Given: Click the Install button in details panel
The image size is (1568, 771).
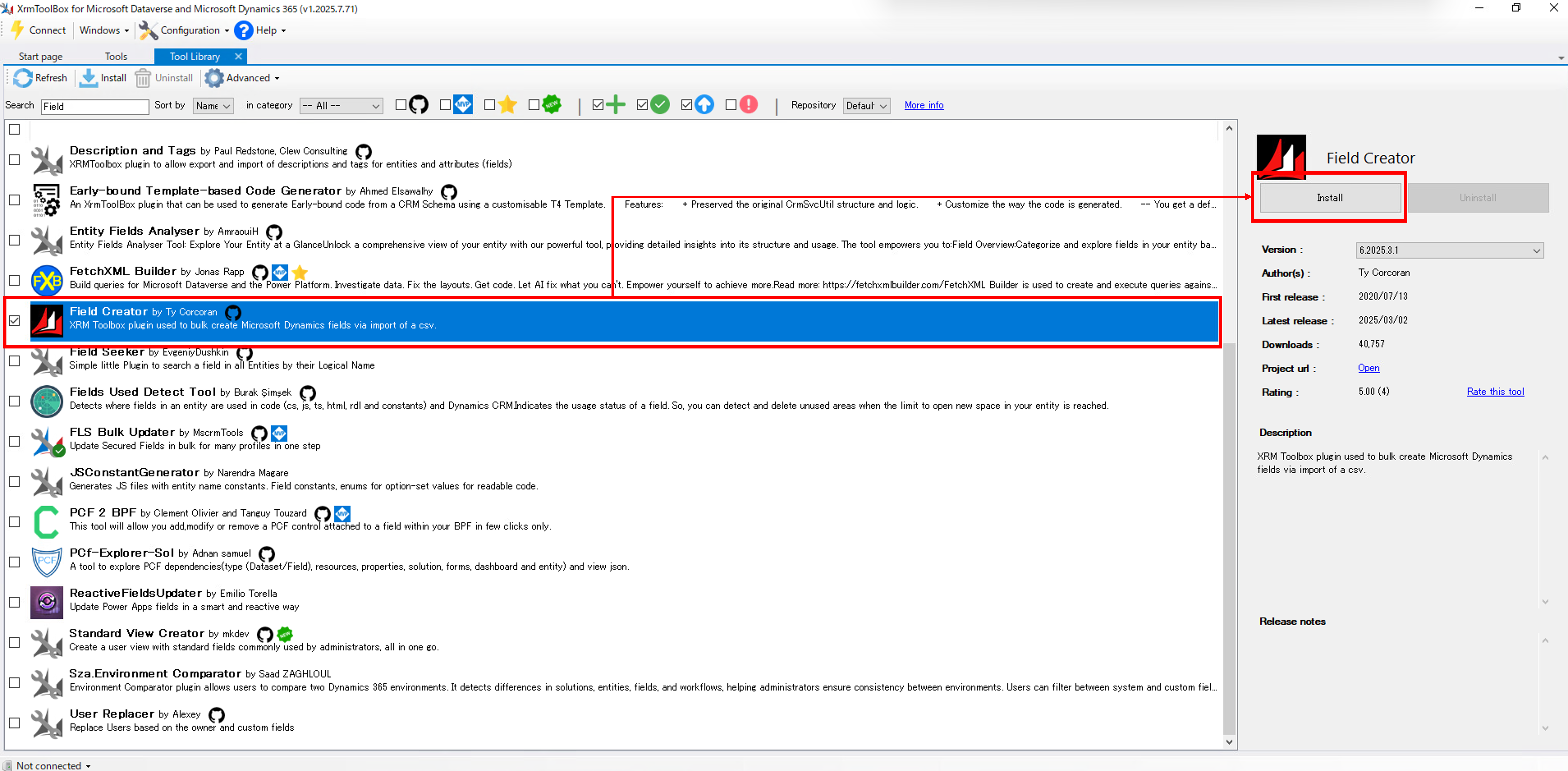Looking at the screenshot, I should (1330, 198).
